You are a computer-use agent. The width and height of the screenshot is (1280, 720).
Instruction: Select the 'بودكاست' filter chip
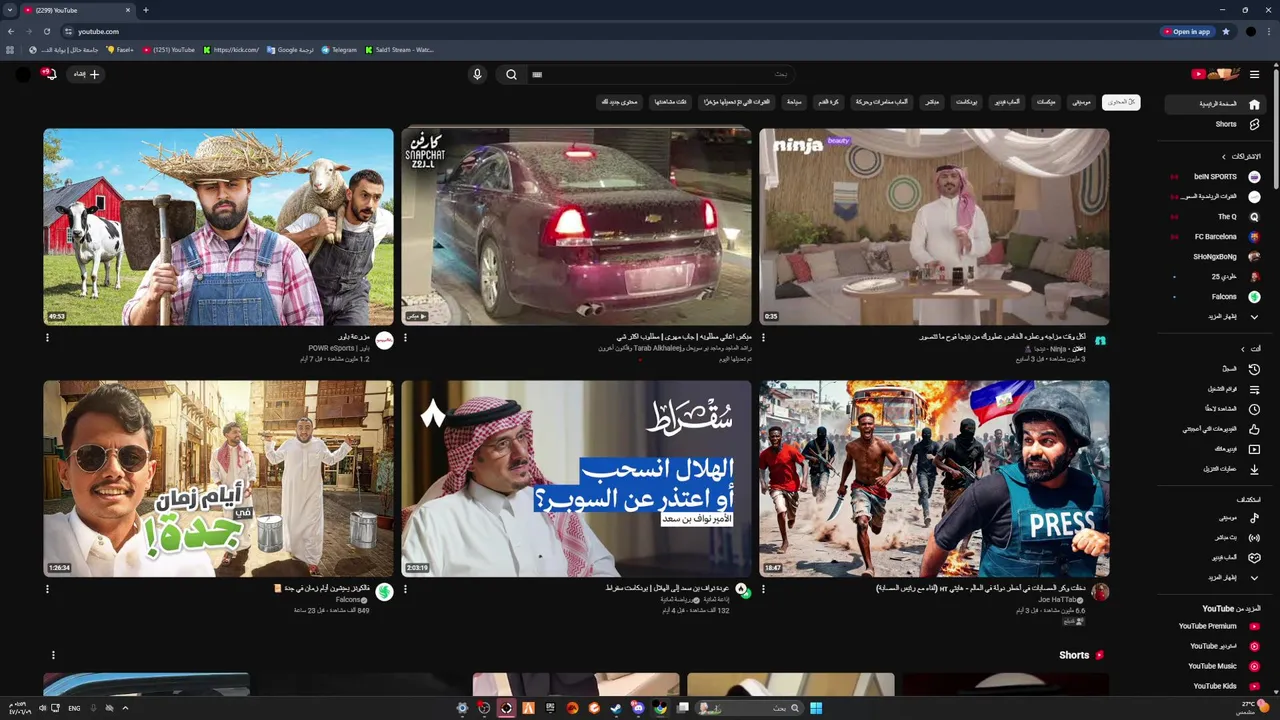click(x=966, y=102)
